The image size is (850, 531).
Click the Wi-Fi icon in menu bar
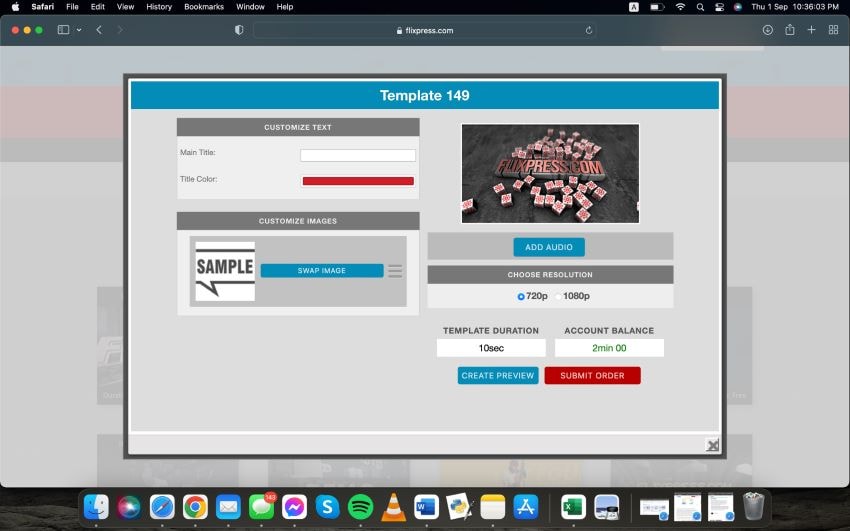click(680, 7)
